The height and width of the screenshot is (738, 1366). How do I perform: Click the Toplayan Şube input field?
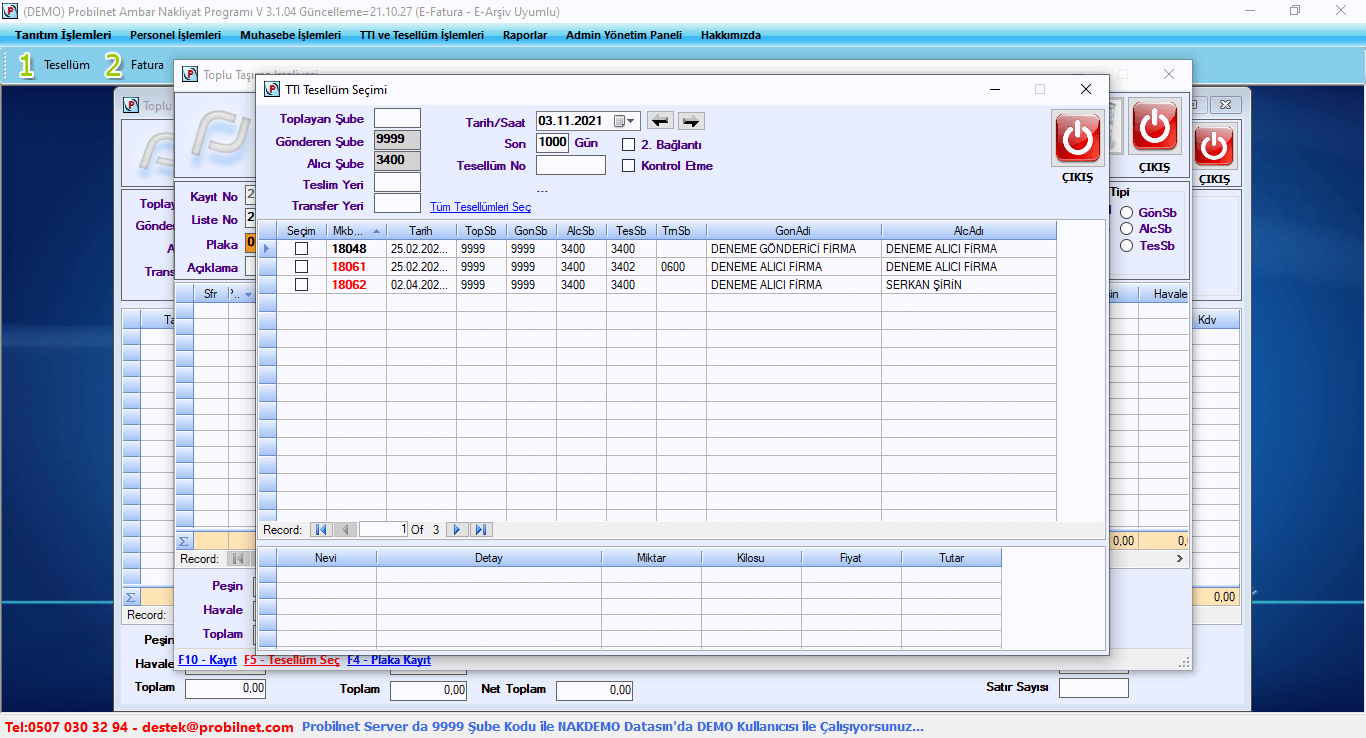click(x=397, y=119)
